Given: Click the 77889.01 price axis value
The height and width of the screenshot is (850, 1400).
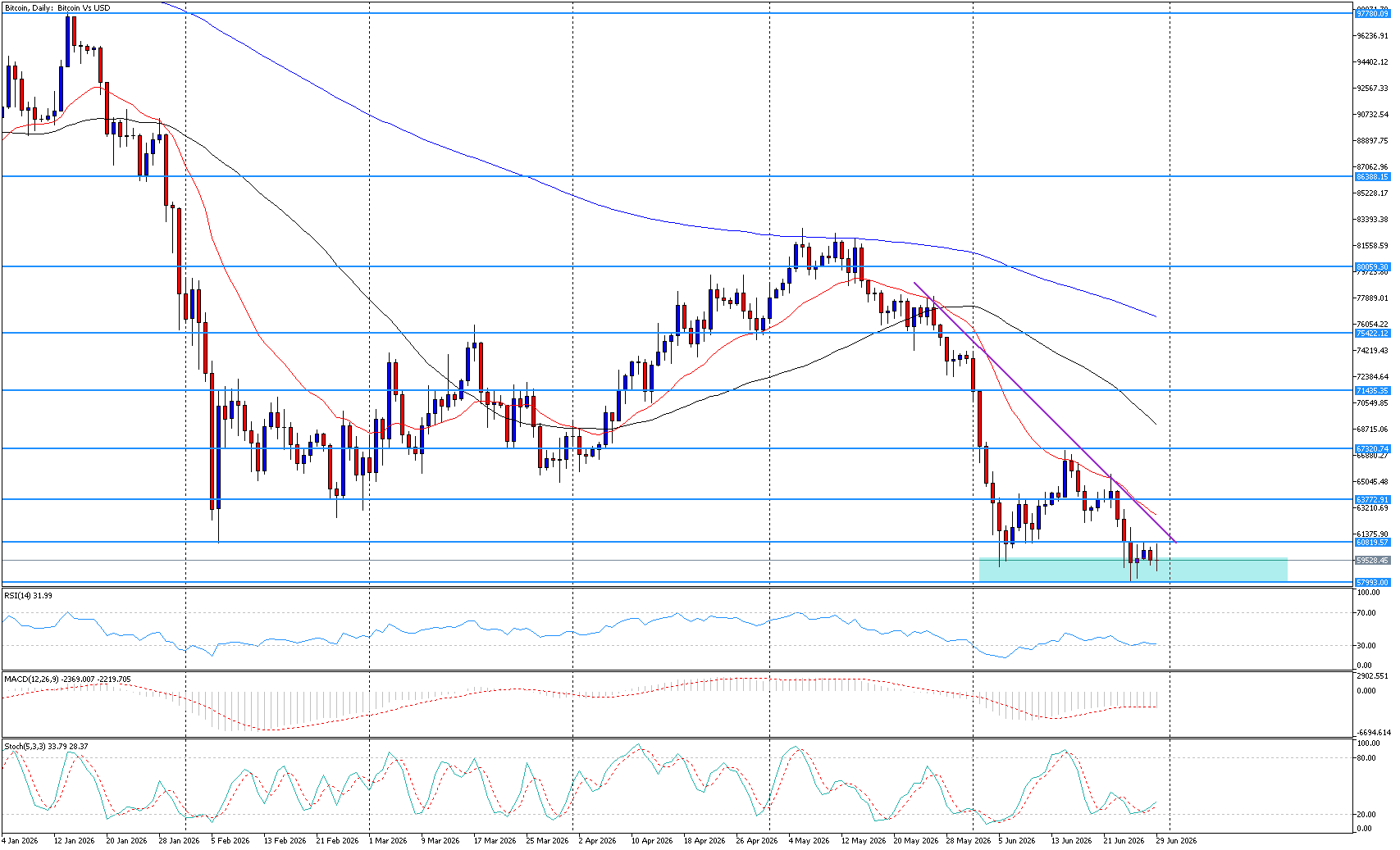Looking at the screenshot, I should (x=1372, y=298).
